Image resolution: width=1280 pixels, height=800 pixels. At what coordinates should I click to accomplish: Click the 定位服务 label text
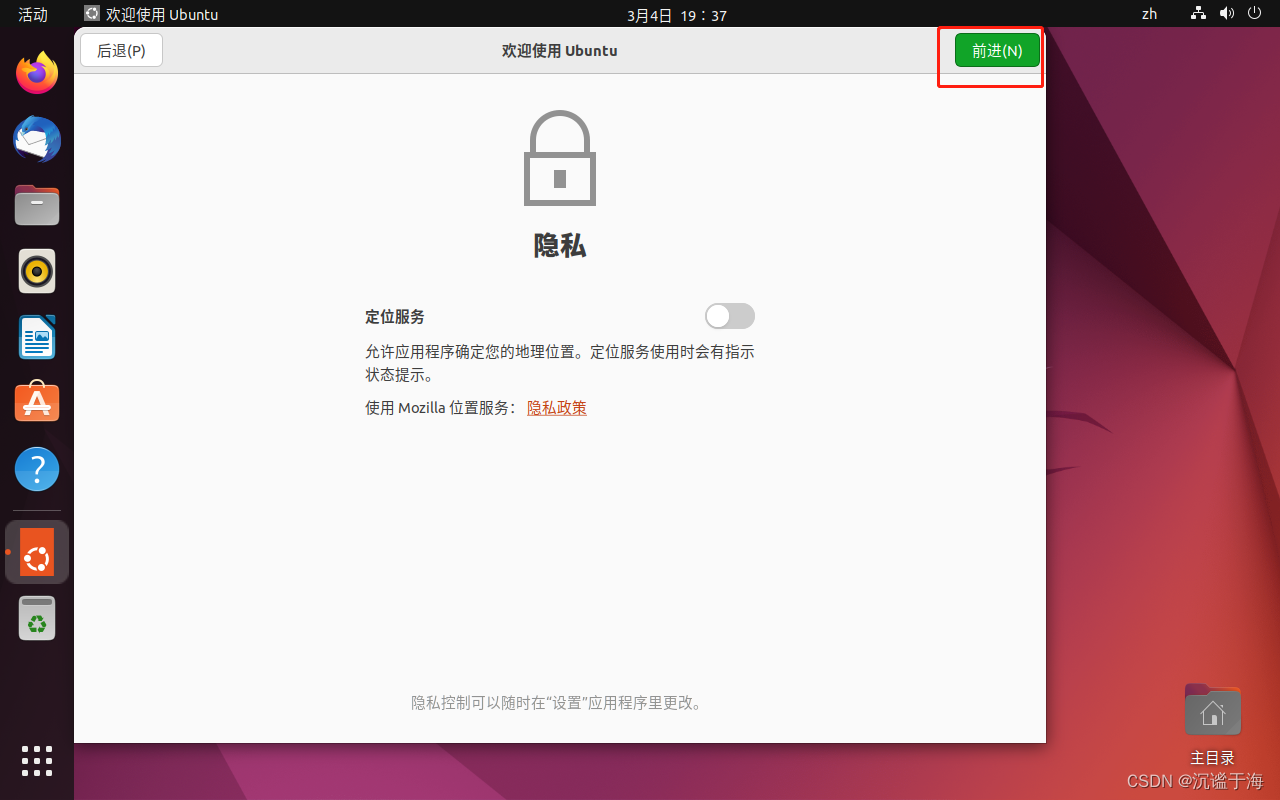[395, 316]
